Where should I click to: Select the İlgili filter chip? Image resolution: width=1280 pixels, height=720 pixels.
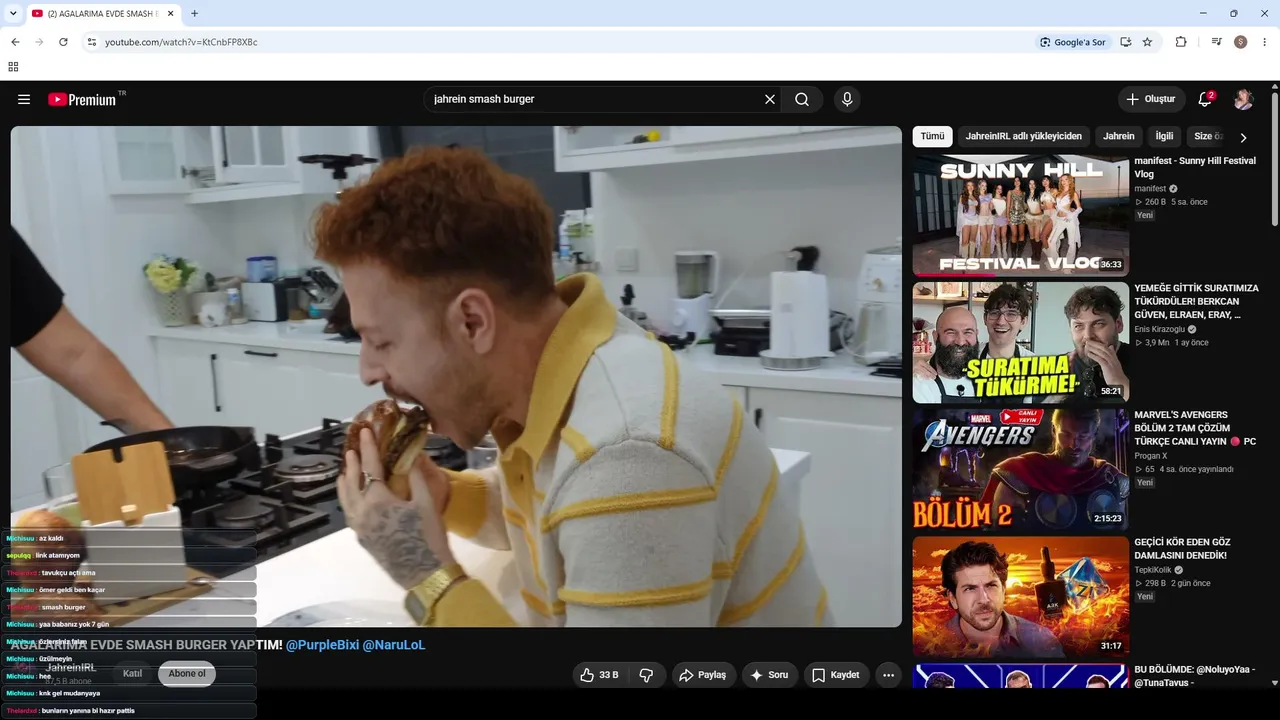[1164, 136]
